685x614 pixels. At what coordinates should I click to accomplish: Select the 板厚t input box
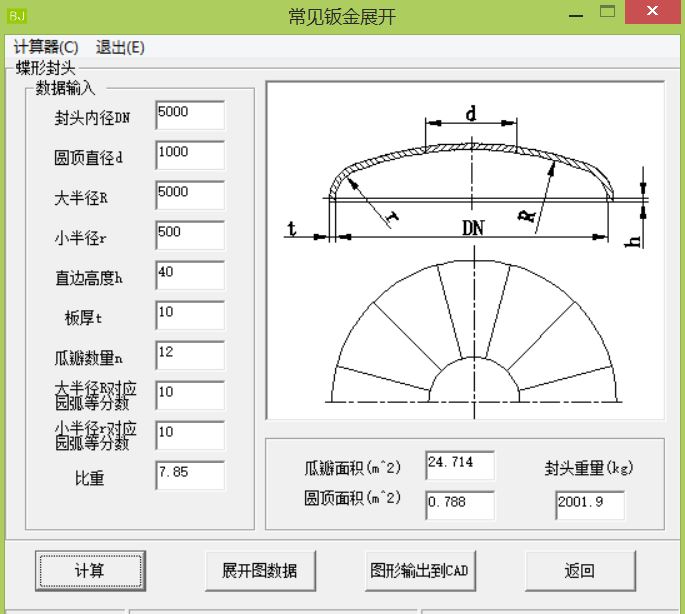coord(190,315)
